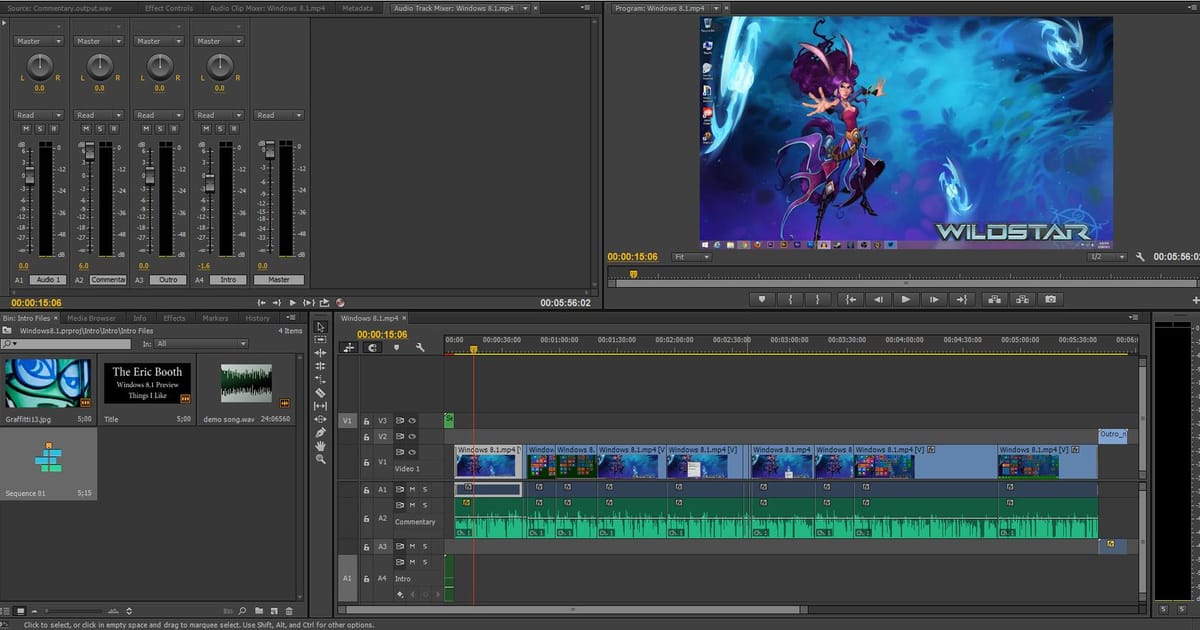Select the Zoom tool magnifier

click(320, 459)
